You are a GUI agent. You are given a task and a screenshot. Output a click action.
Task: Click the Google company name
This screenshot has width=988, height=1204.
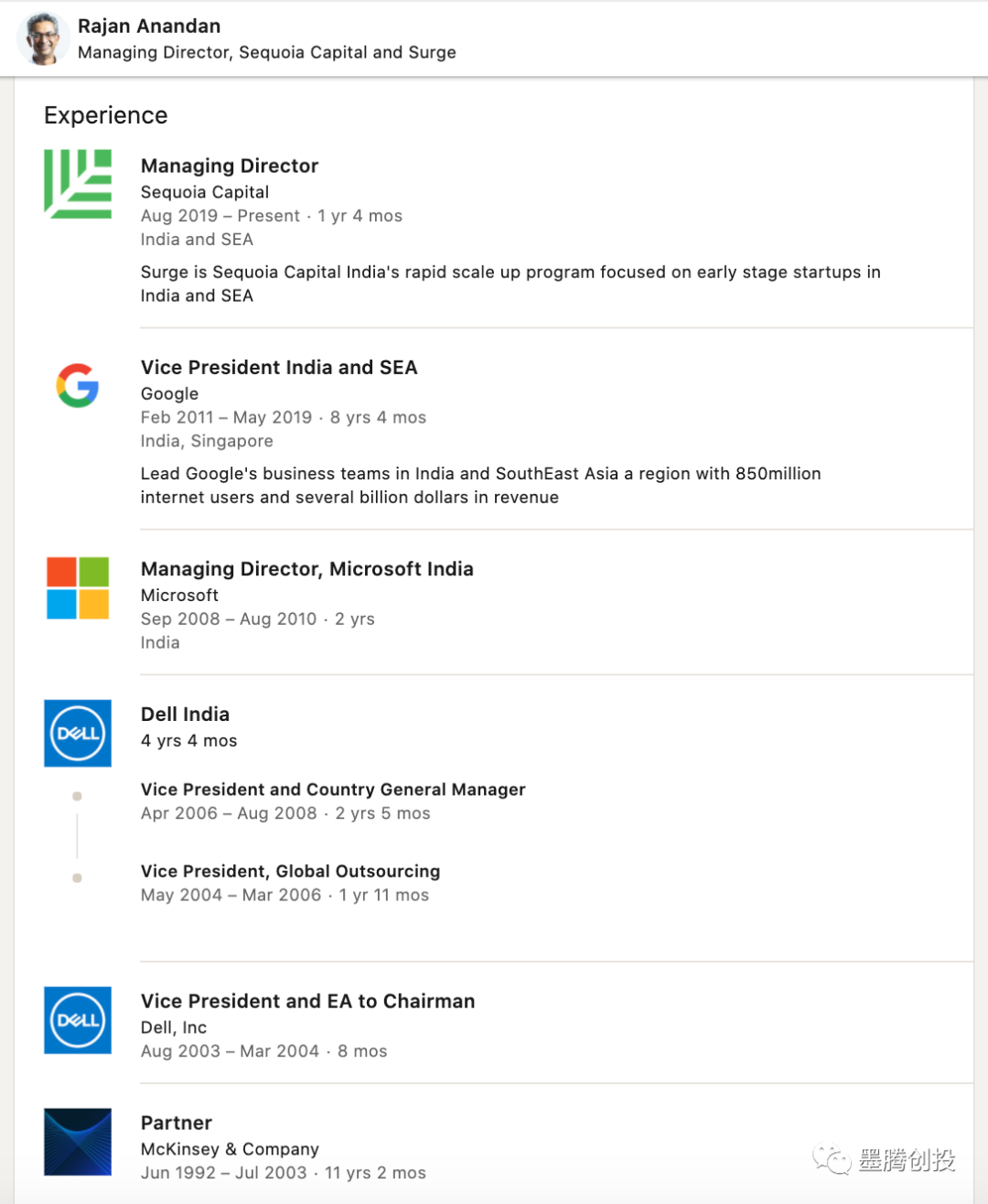(169, 393)
